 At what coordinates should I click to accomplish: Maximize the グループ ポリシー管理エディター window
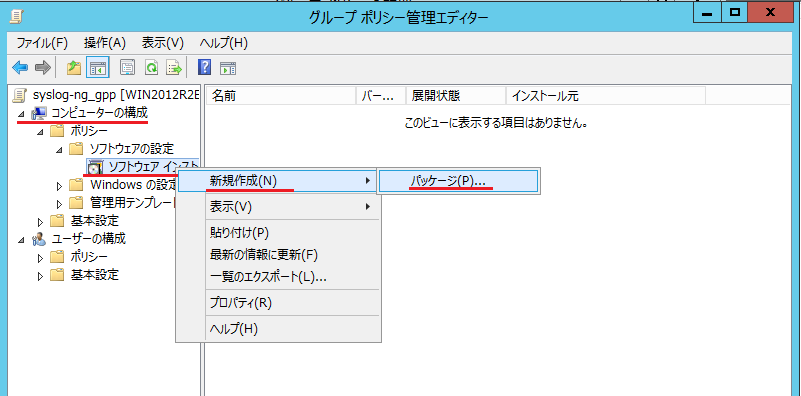(x=735, y=13)
